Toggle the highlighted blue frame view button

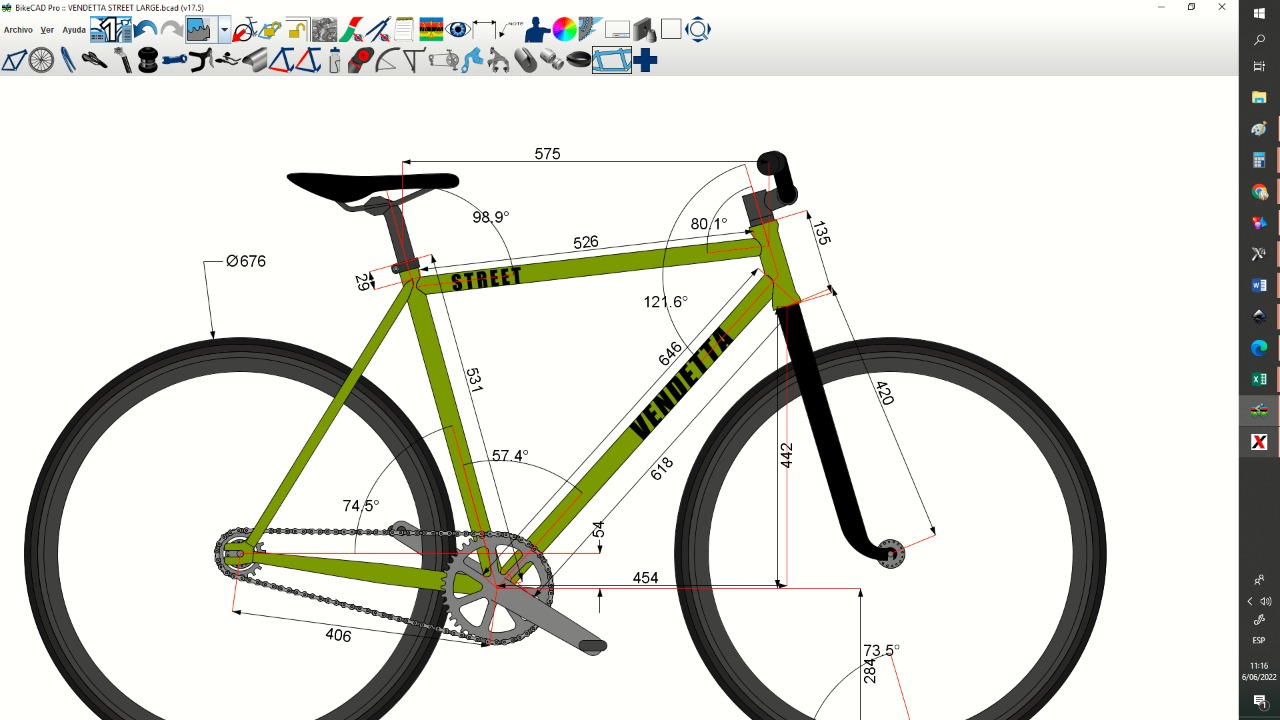612,61
